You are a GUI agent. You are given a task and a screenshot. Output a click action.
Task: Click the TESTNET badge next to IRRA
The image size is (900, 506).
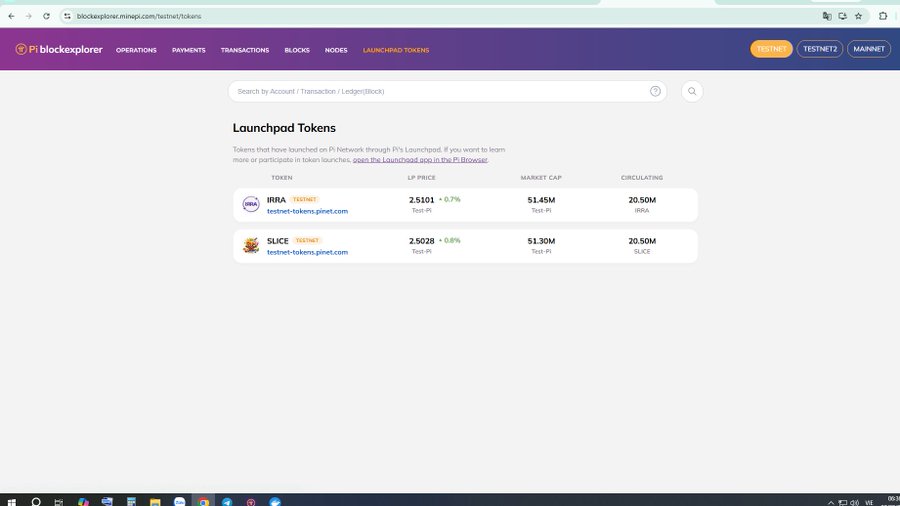pos(304,200)
